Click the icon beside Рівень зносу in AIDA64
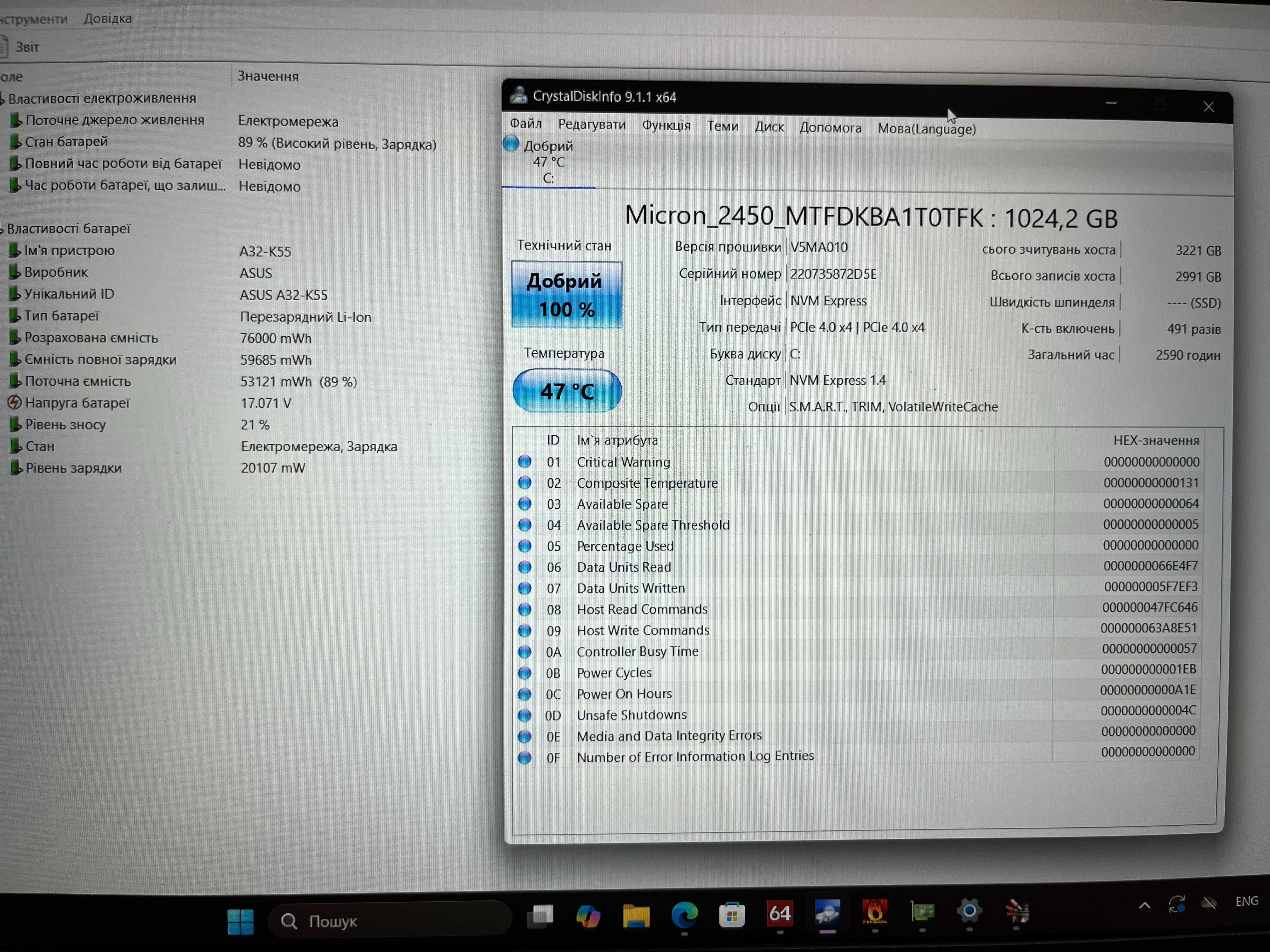The height and width of the screenshot is (952, 1270). click(x=15, y=424)
